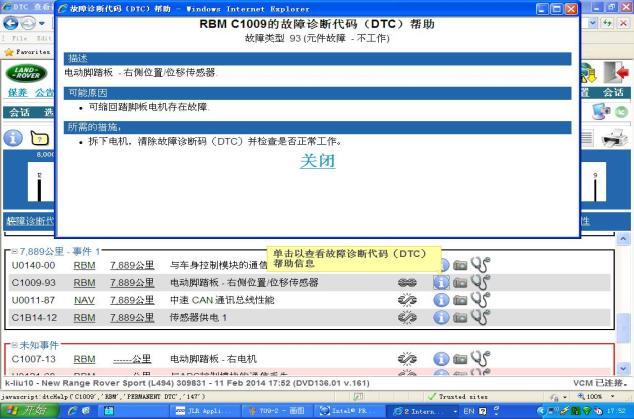This screenshot has width=634, height=419.
Task: Click 7,889公里 link in U0011-87 row
Action: (132, 300)
